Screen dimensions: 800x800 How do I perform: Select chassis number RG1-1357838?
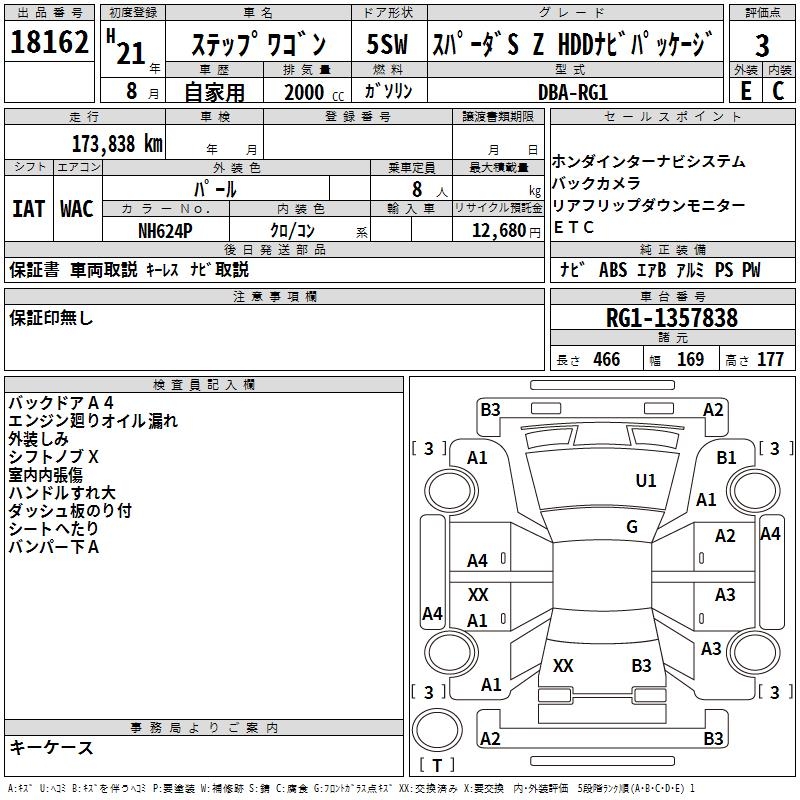coord(672,319)
